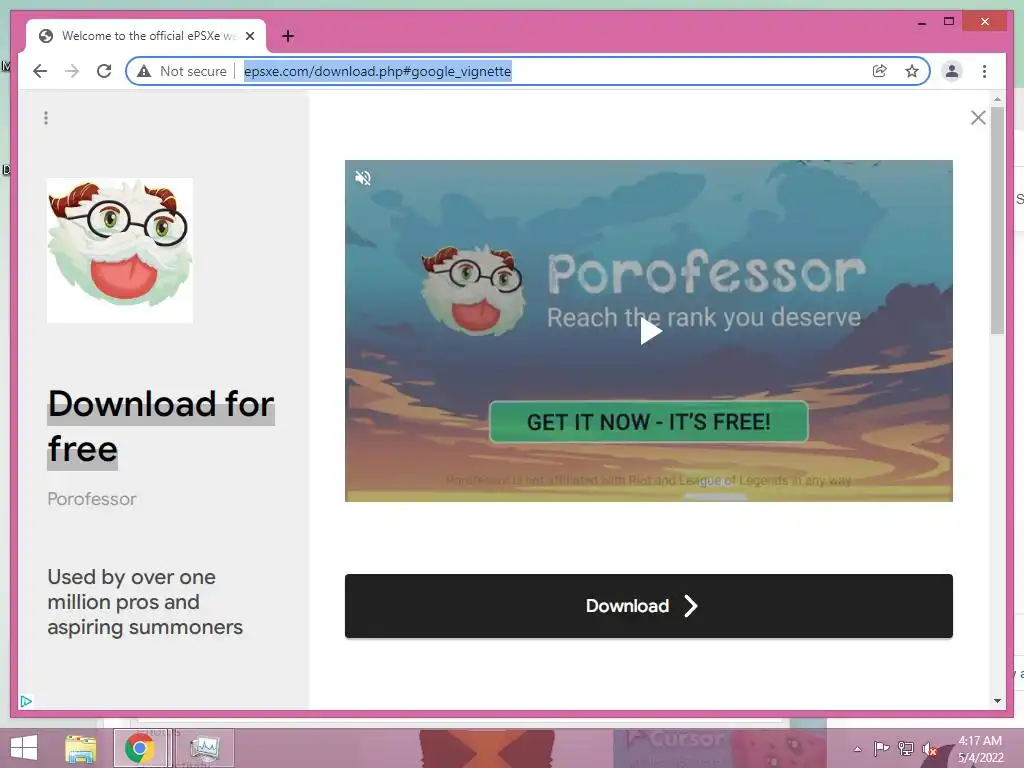The image size is (1024, 768).
Task: Click the page scrollbar up arrow
Action: (x=997, y=99)
